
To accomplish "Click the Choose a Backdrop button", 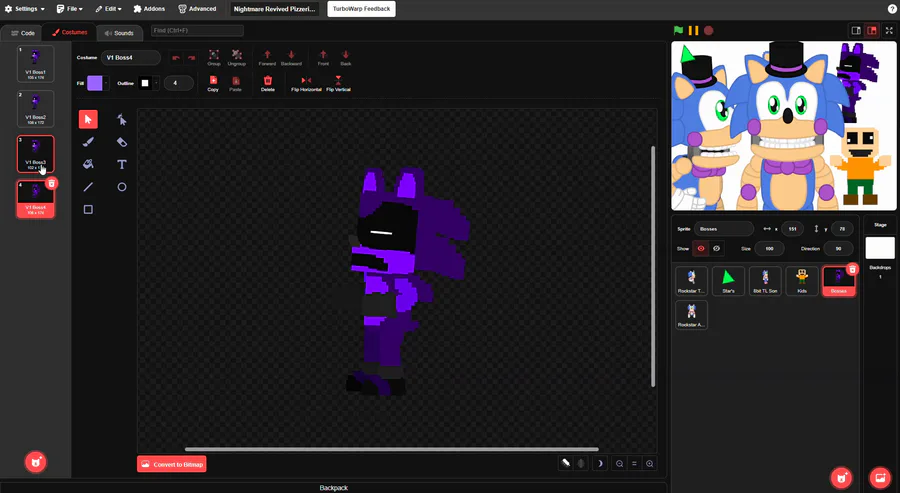I will (880, 477).
